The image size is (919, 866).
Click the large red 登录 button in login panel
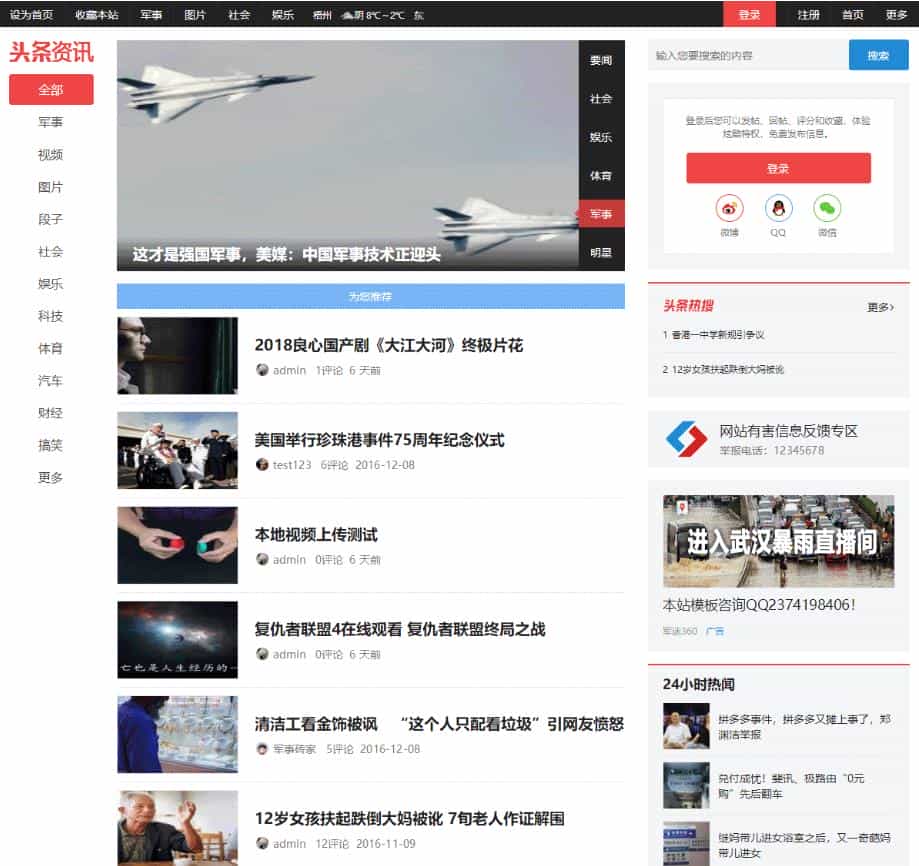click(x=778, y=168)
